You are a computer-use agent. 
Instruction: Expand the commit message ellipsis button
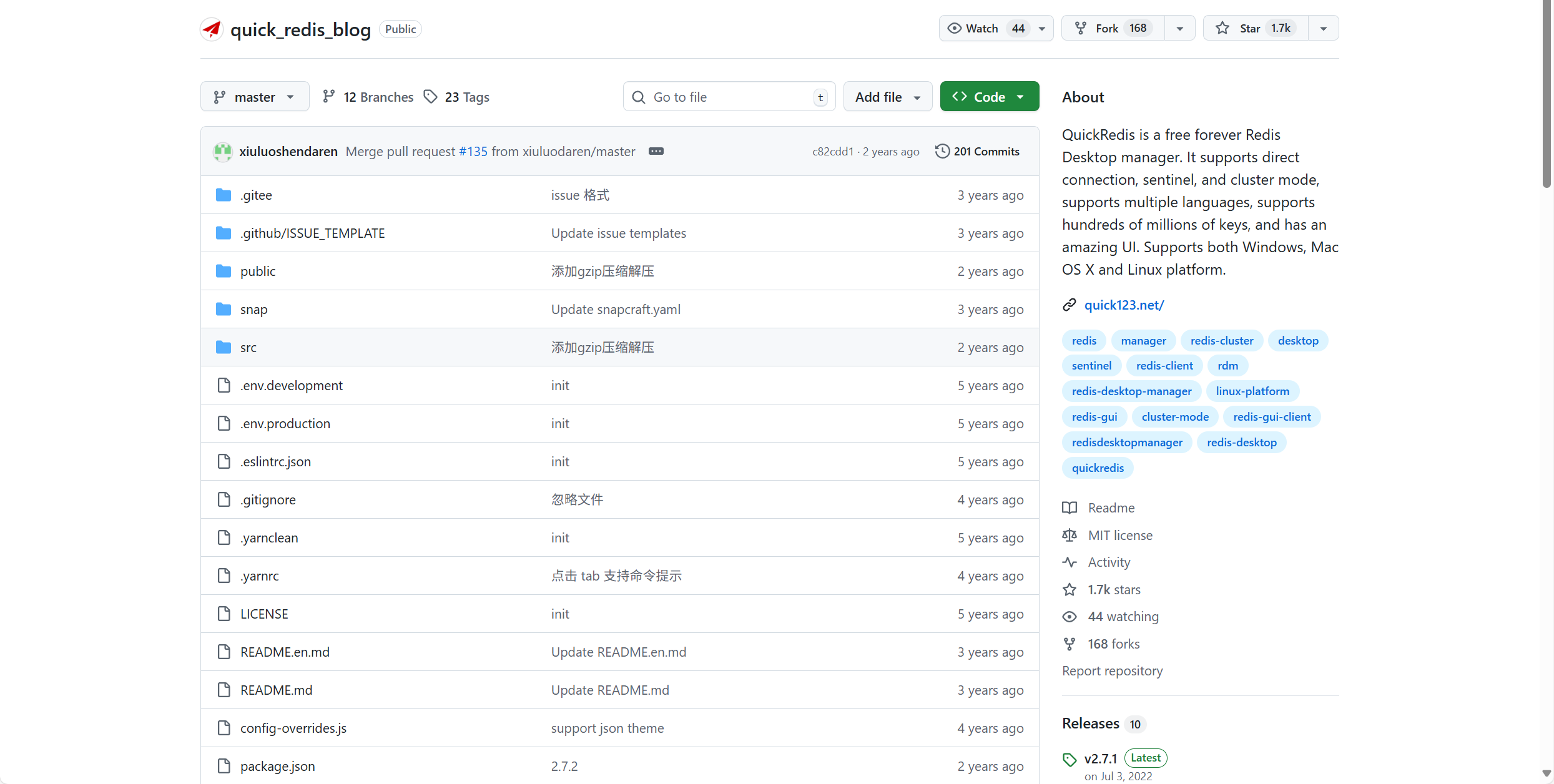point(656,151)
